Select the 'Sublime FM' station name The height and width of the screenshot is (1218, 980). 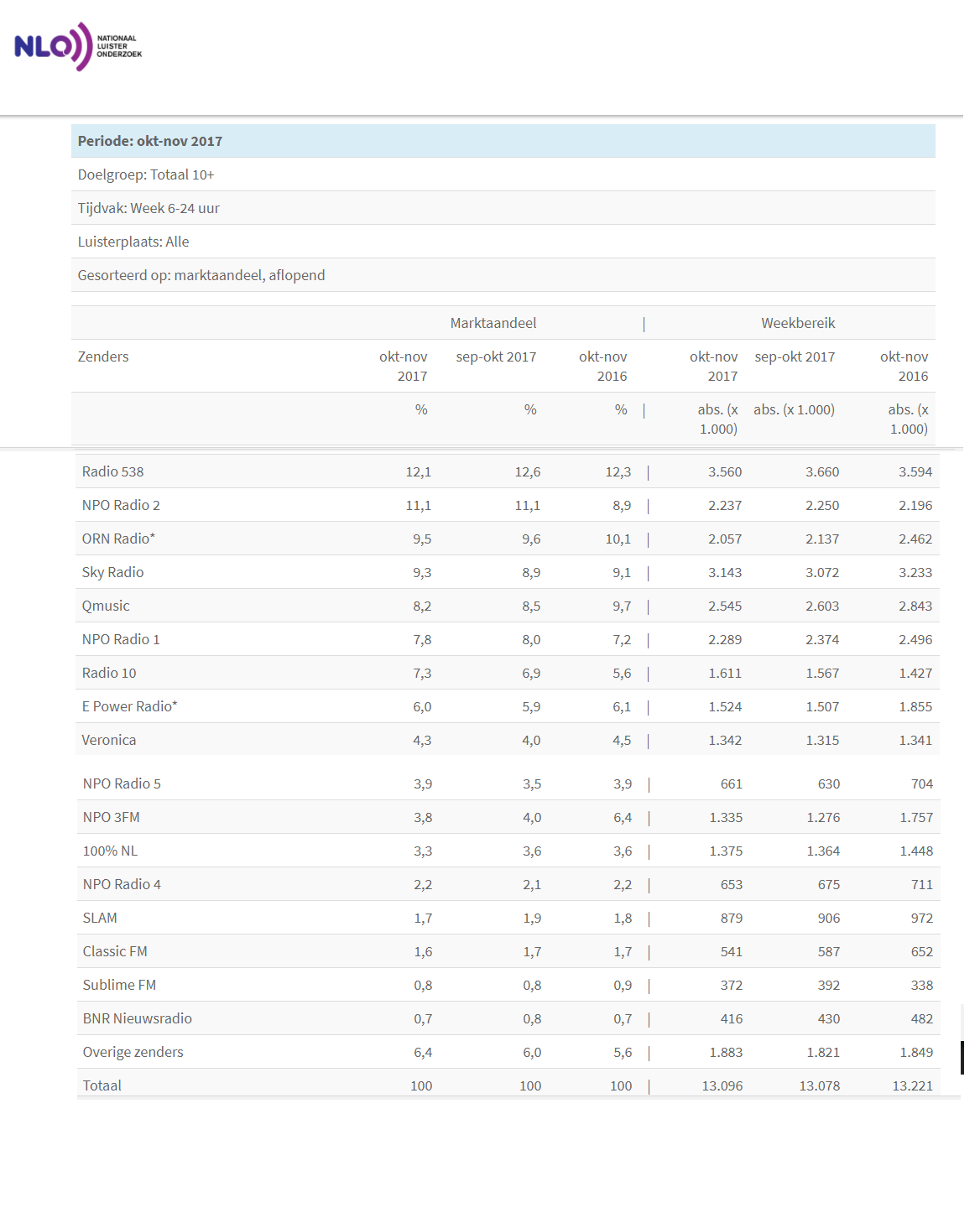(x=119, y=985)
